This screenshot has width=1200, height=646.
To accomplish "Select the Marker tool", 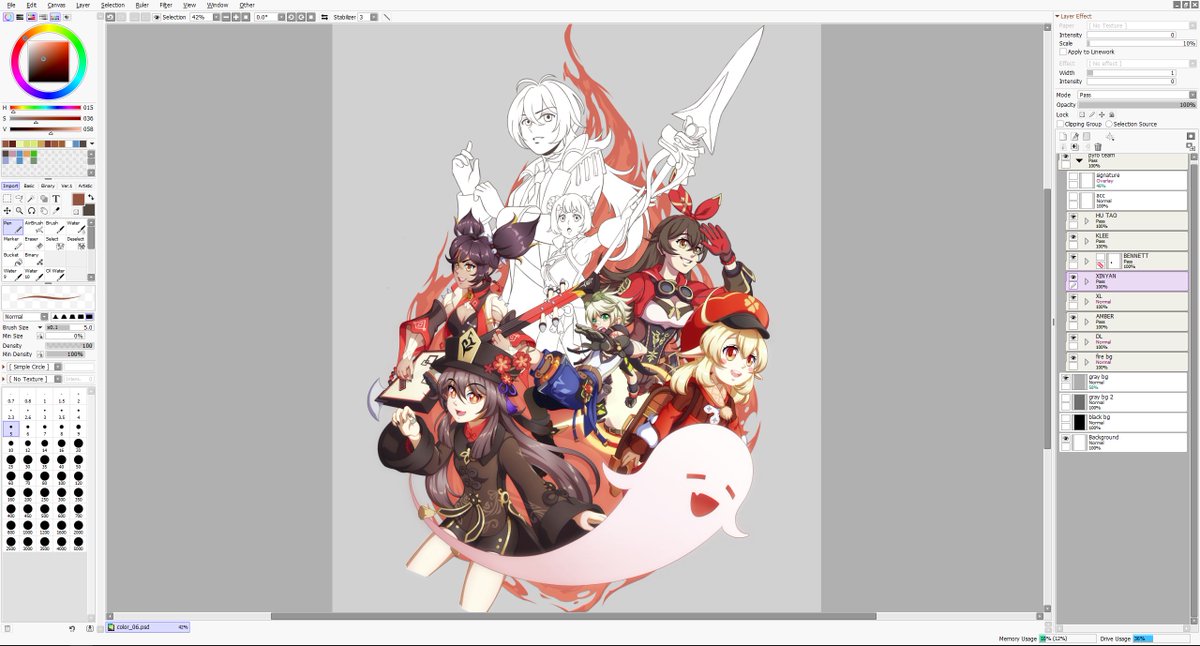I will [13, 244].
